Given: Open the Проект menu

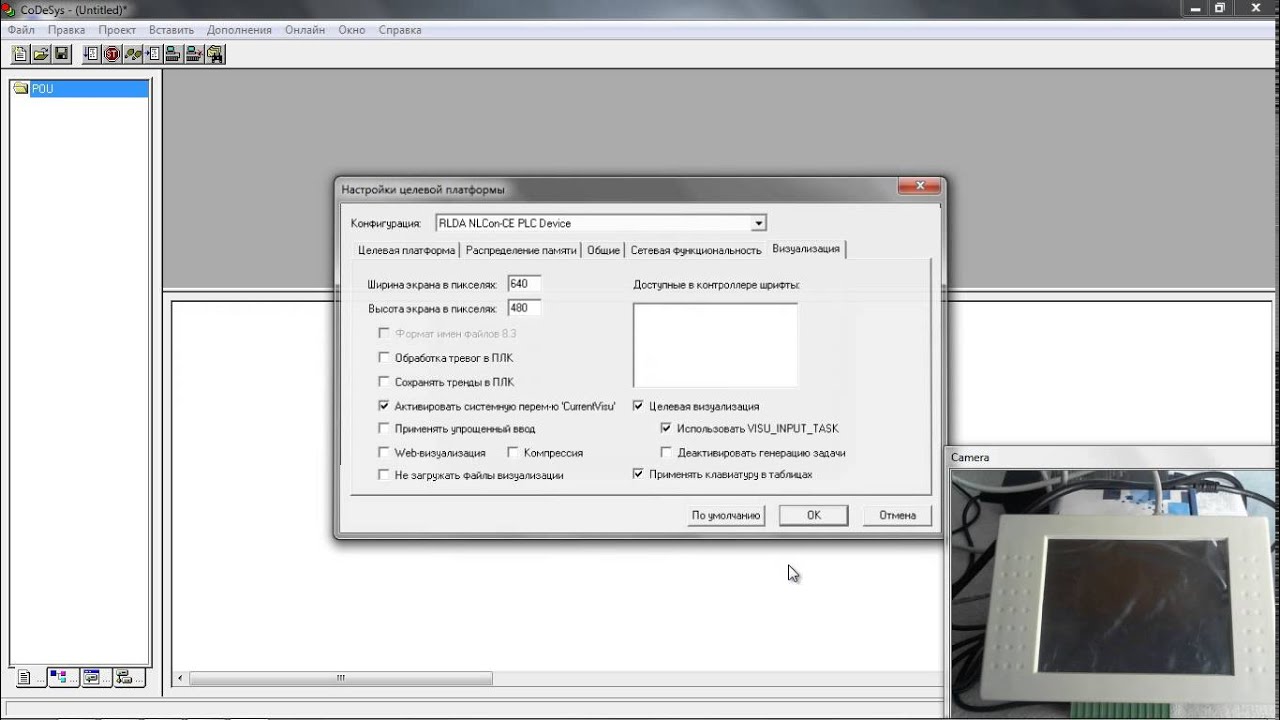Looking at the screenshot, I should (117, 30).
